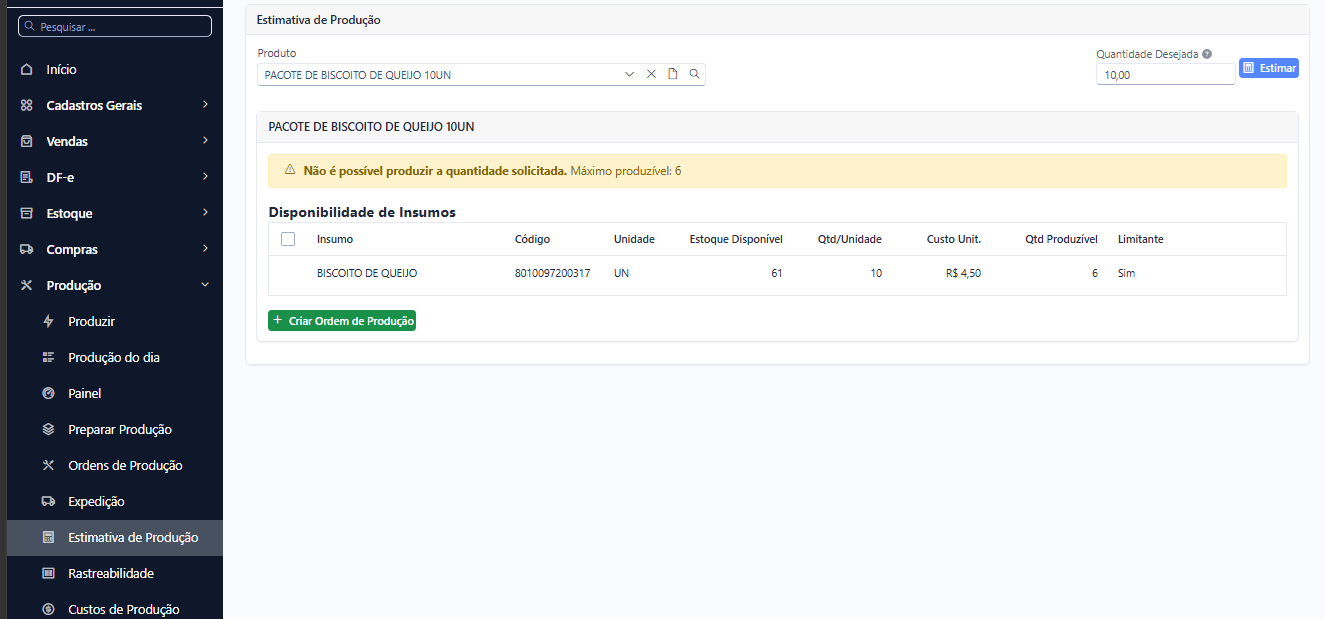Expand the Cadastros Gerais chevron
This screenshot has width=1325, height=619.
click(x=205, y=104)
